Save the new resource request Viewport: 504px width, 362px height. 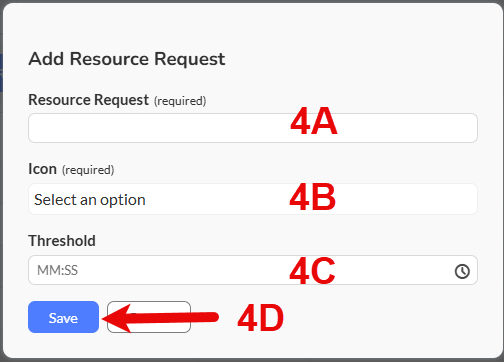click(x=63, y=317)
